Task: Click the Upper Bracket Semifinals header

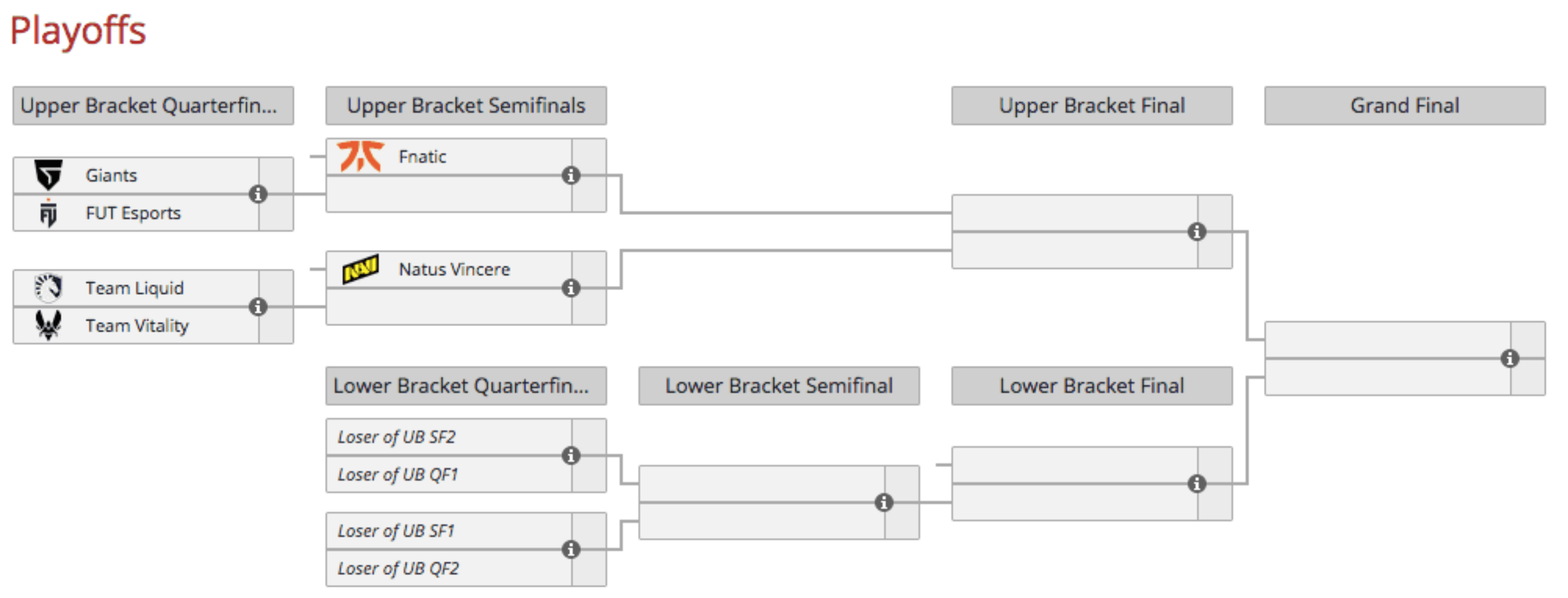Action: pos(466,106)
